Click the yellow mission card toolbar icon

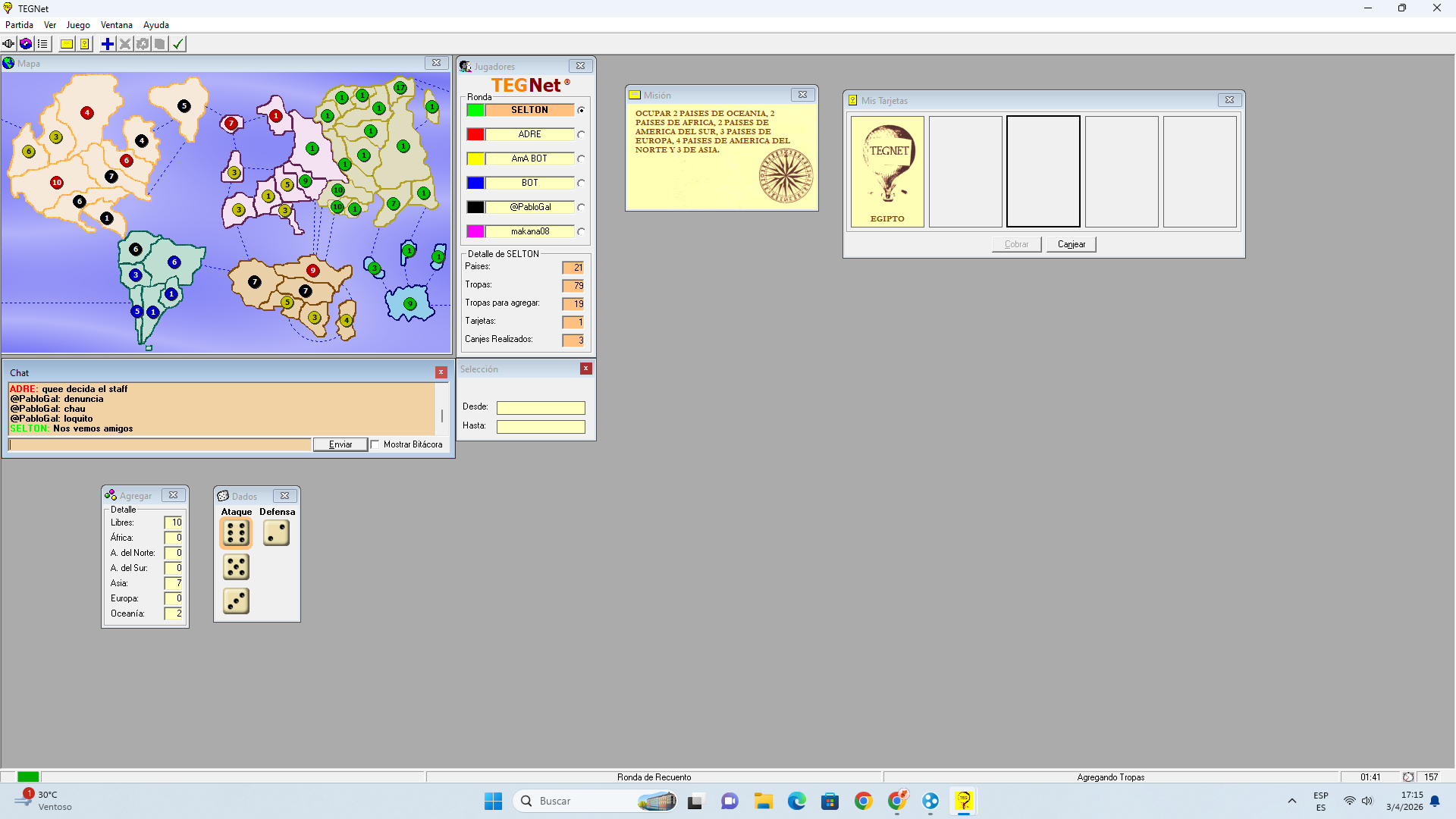[x=67, y=44]
